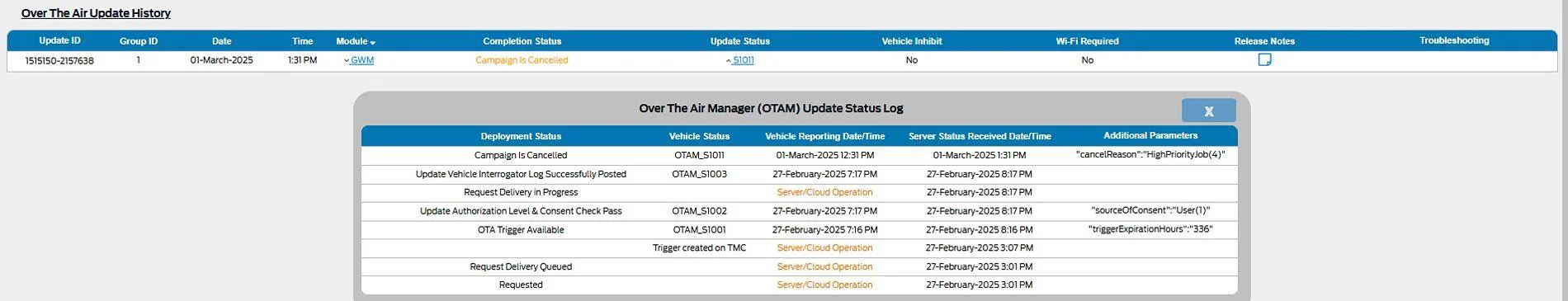This screenshot has height=301, width=1568.
Task: Close the OTAM Update Status Log panel
Action: (1208, 111)
